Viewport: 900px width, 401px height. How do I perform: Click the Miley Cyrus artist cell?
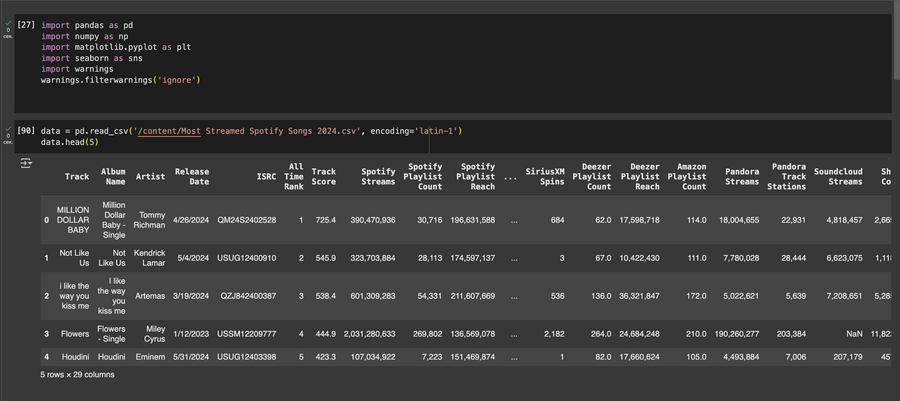coord(154,333)
